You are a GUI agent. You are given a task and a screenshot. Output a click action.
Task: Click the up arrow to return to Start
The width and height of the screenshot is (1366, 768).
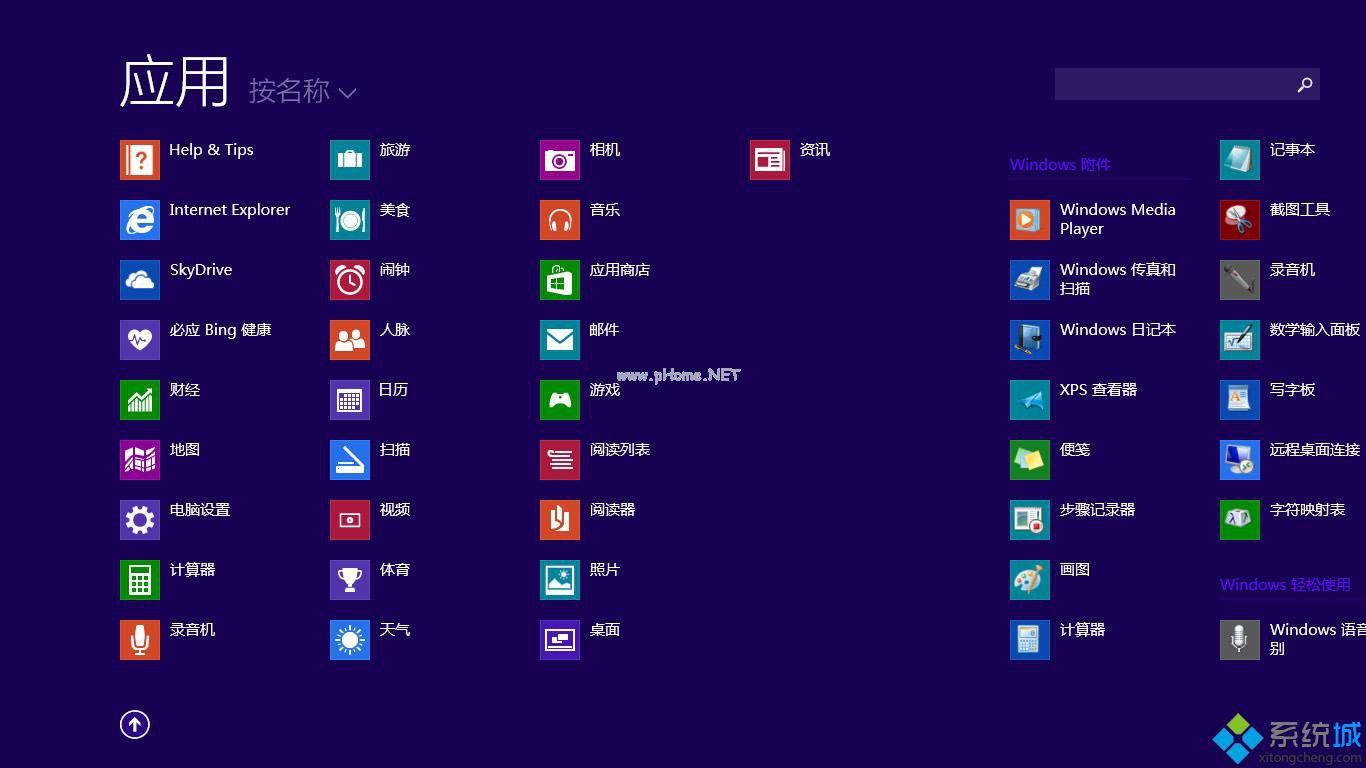(135, 725)
